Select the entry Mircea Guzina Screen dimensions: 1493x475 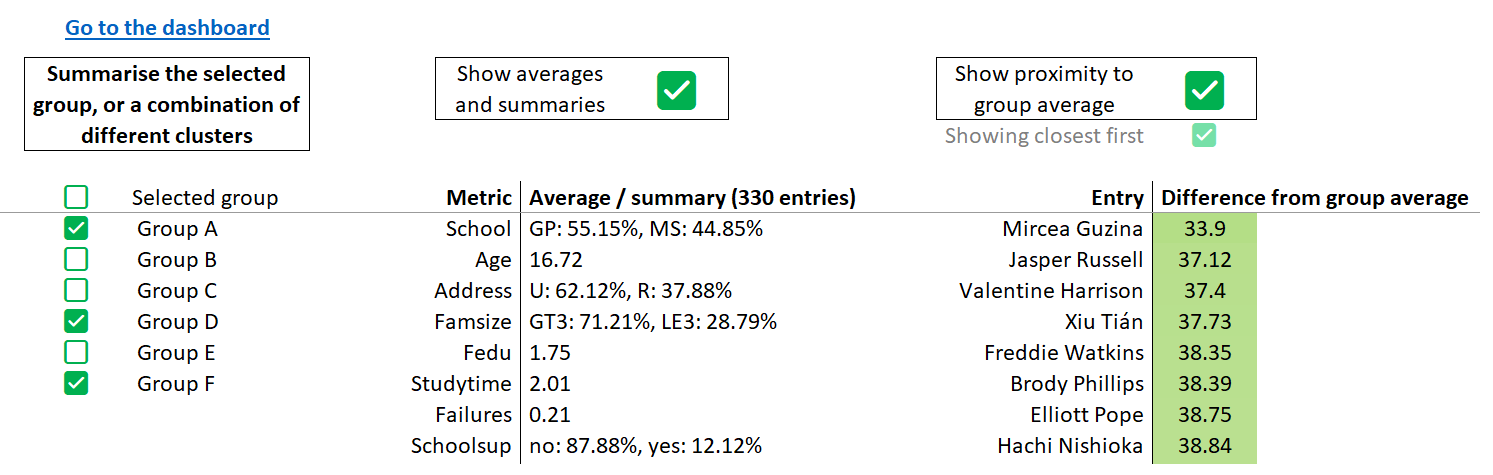click(x=1072, y=229)
